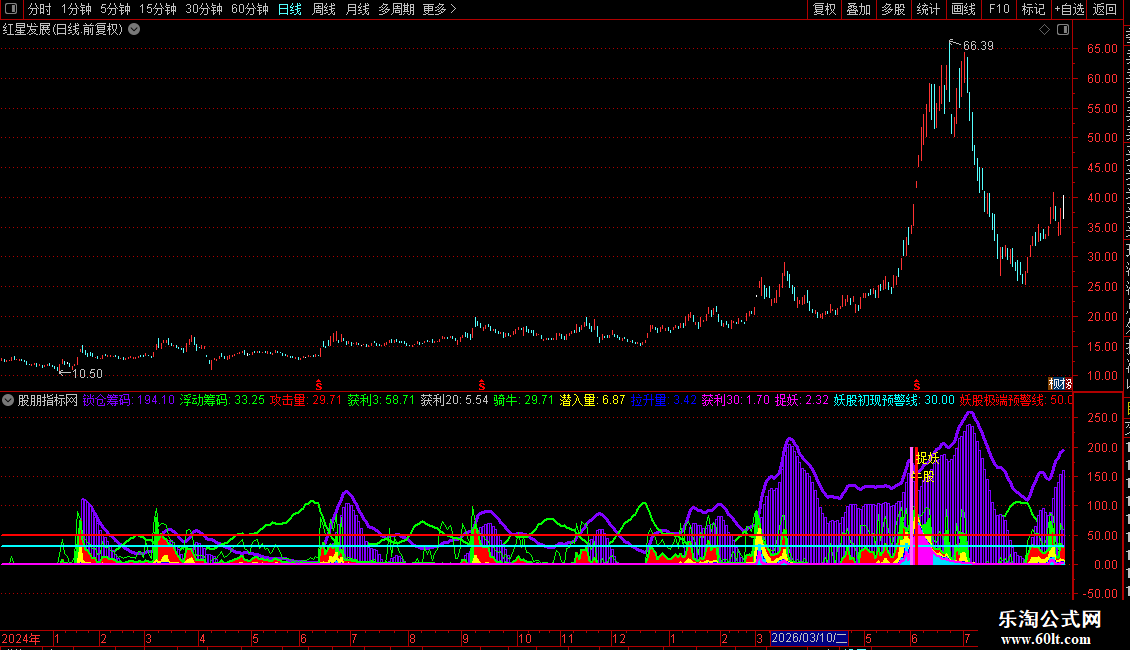
Task: Select the 获利20 indicator value
Action: pyautogui.click(x=455, y=400)
